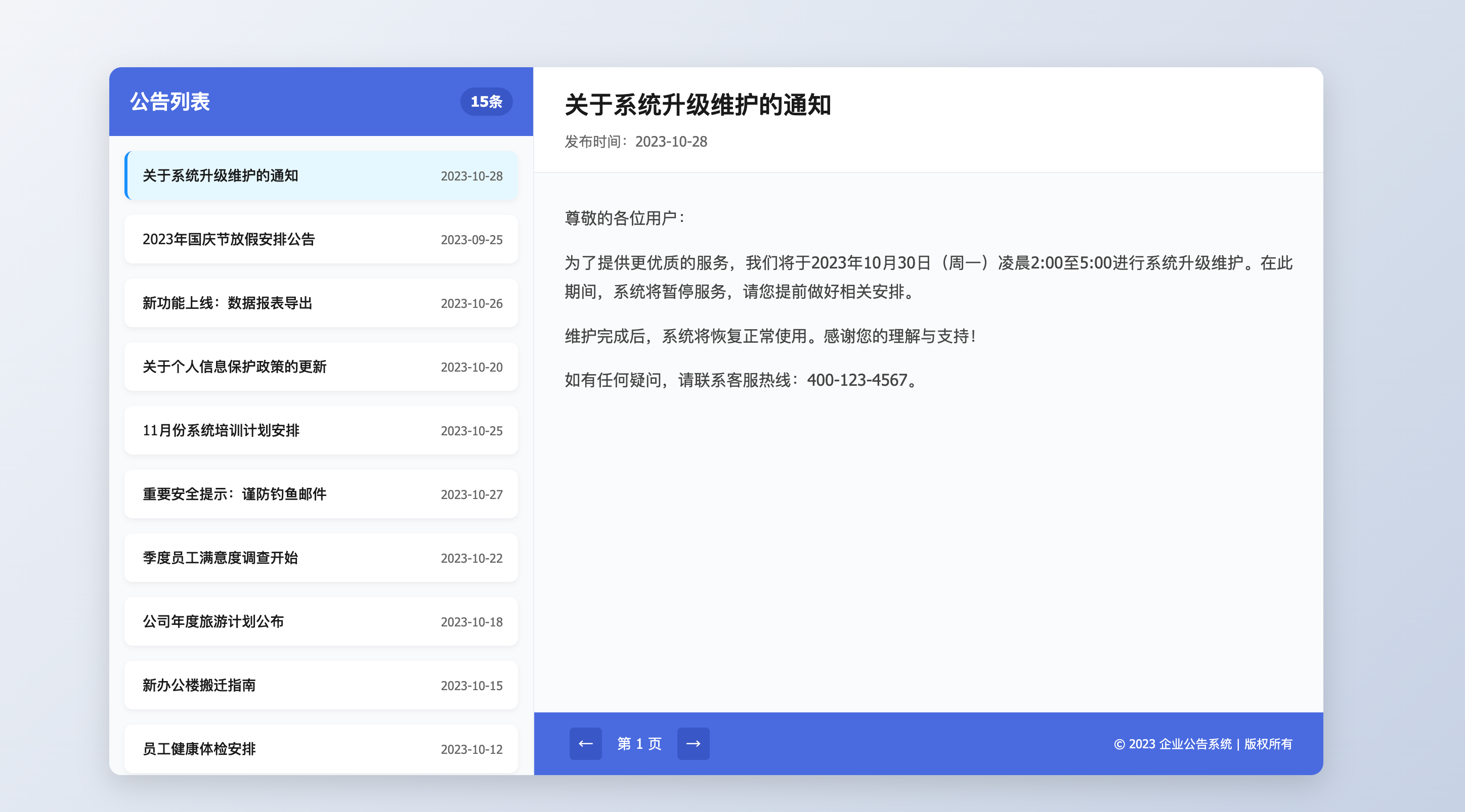Open 公司年度旅游计划公布
Screen dimensions: 1465x812
pyautogui.click(x=213, y=622)
